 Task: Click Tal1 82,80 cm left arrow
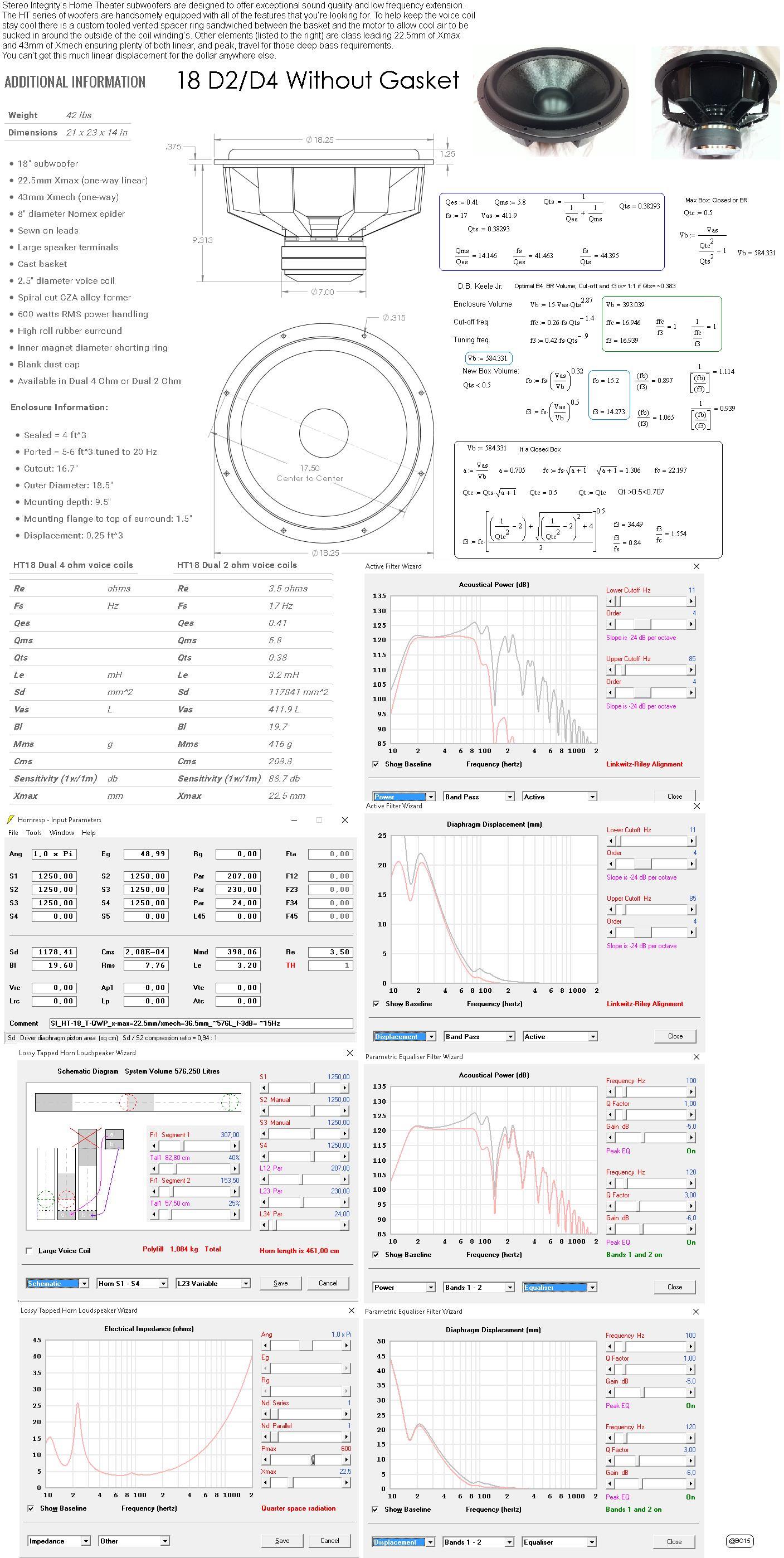(154, 1168)
